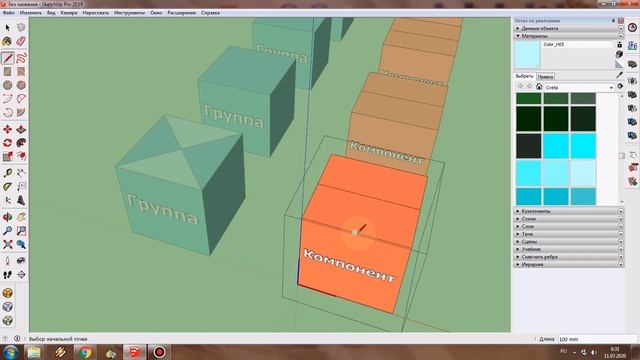Click the SketchUp taskbar button
The image size is (640, 360).
(x=135, y=352)
